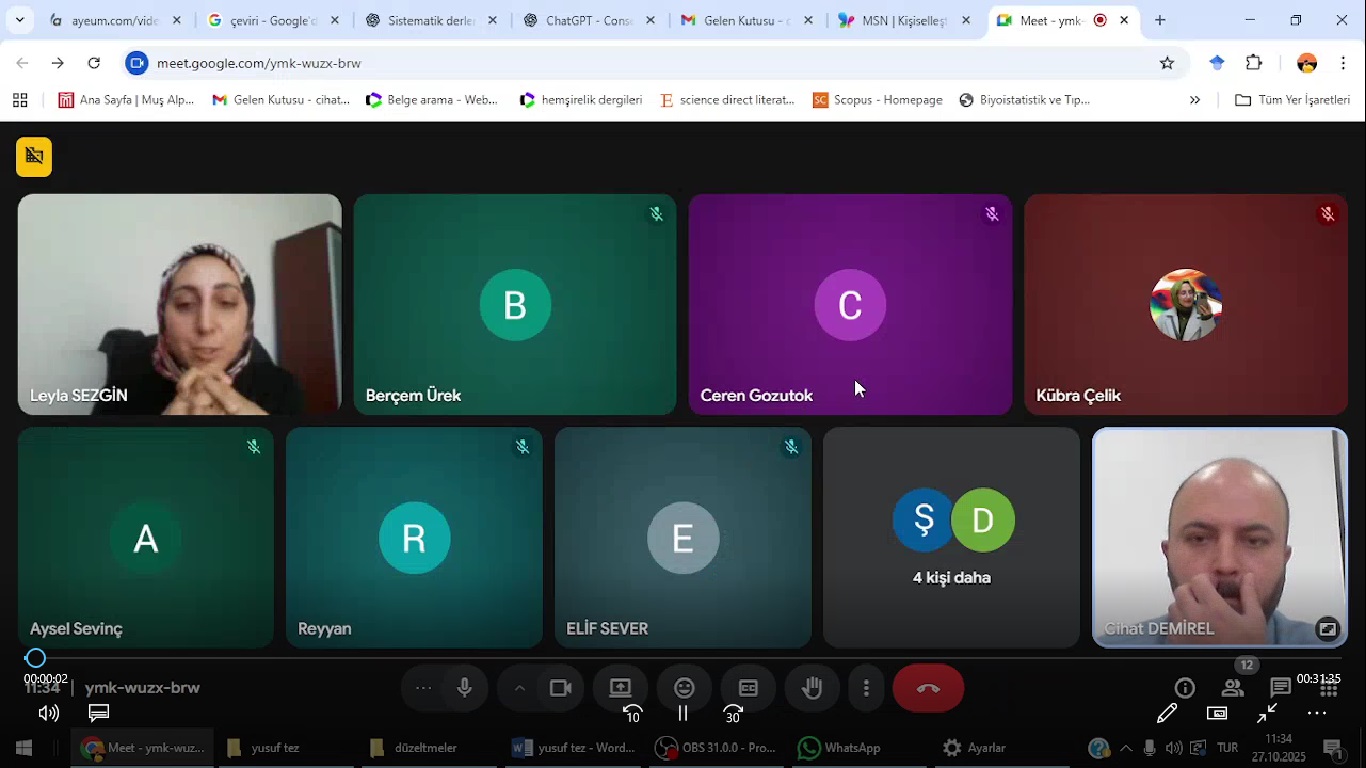Toggle the camera button in Meet toolbar
The height and width of the screenshot is (768, 1366).
click(561, 688)
